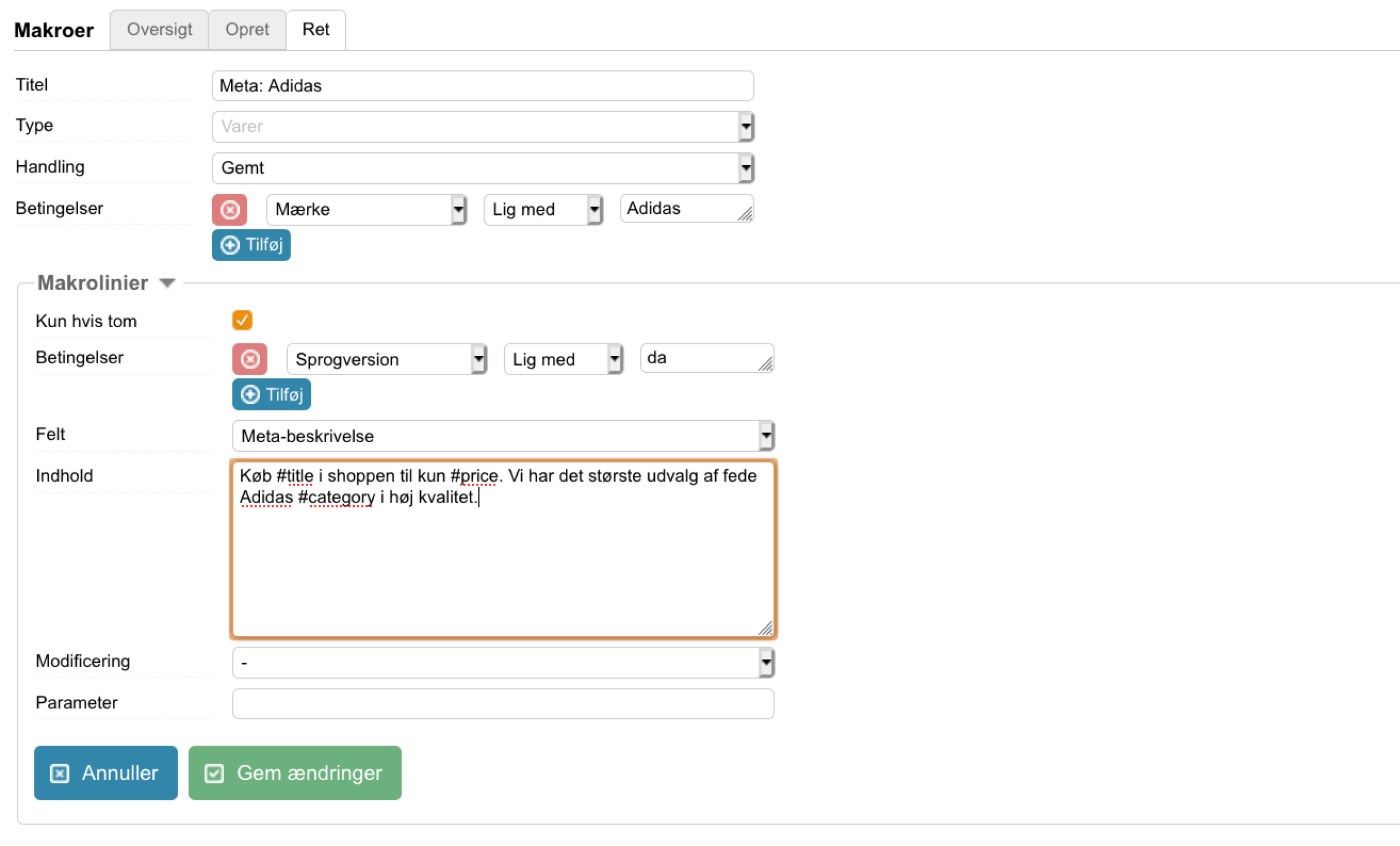Viewport: 1400px width, 846px height.
Task: Open the 'Lig med' operator dropdown beside Sprogversion
Action: [x=564, y=359]
